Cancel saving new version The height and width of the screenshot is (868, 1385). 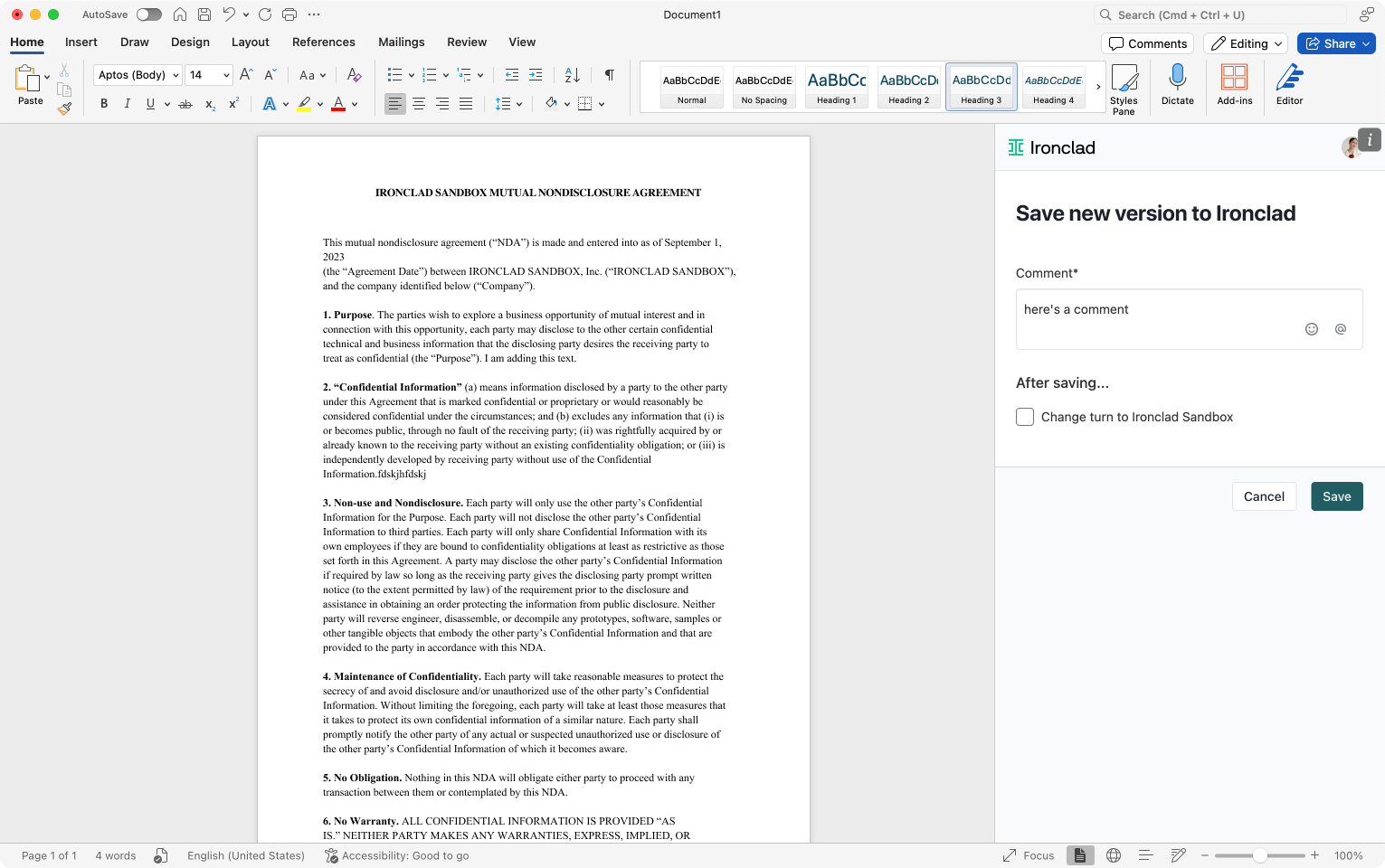[1264, 496]
